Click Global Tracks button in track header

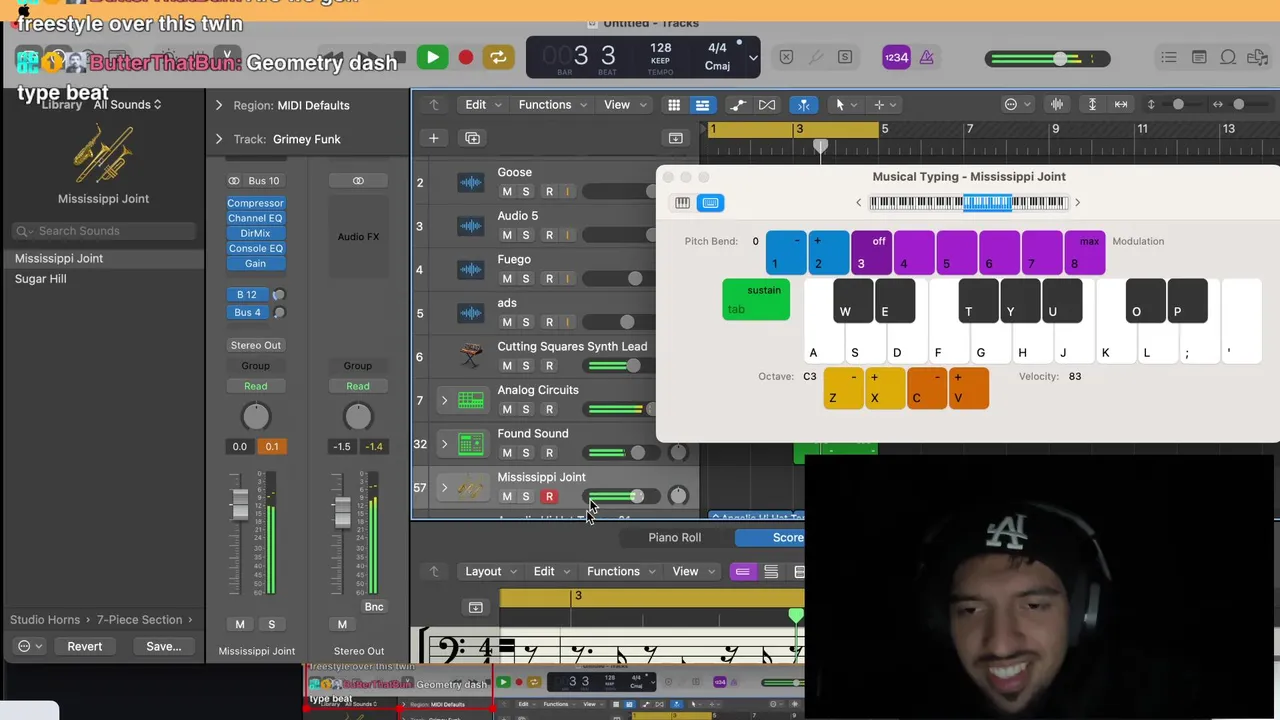676,138
